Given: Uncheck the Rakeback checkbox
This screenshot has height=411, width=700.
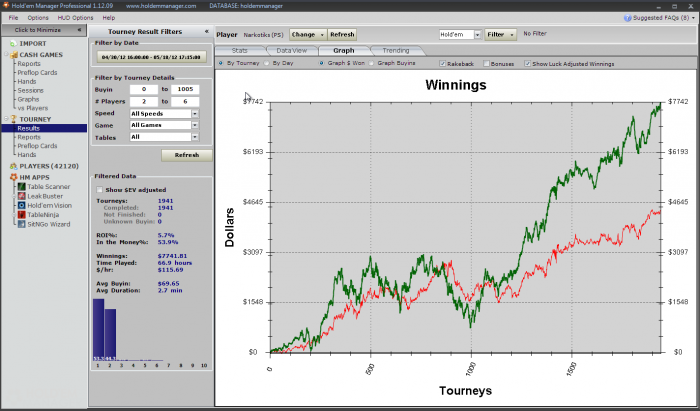Looking at the screenshot, I should (x=442, y=64).
